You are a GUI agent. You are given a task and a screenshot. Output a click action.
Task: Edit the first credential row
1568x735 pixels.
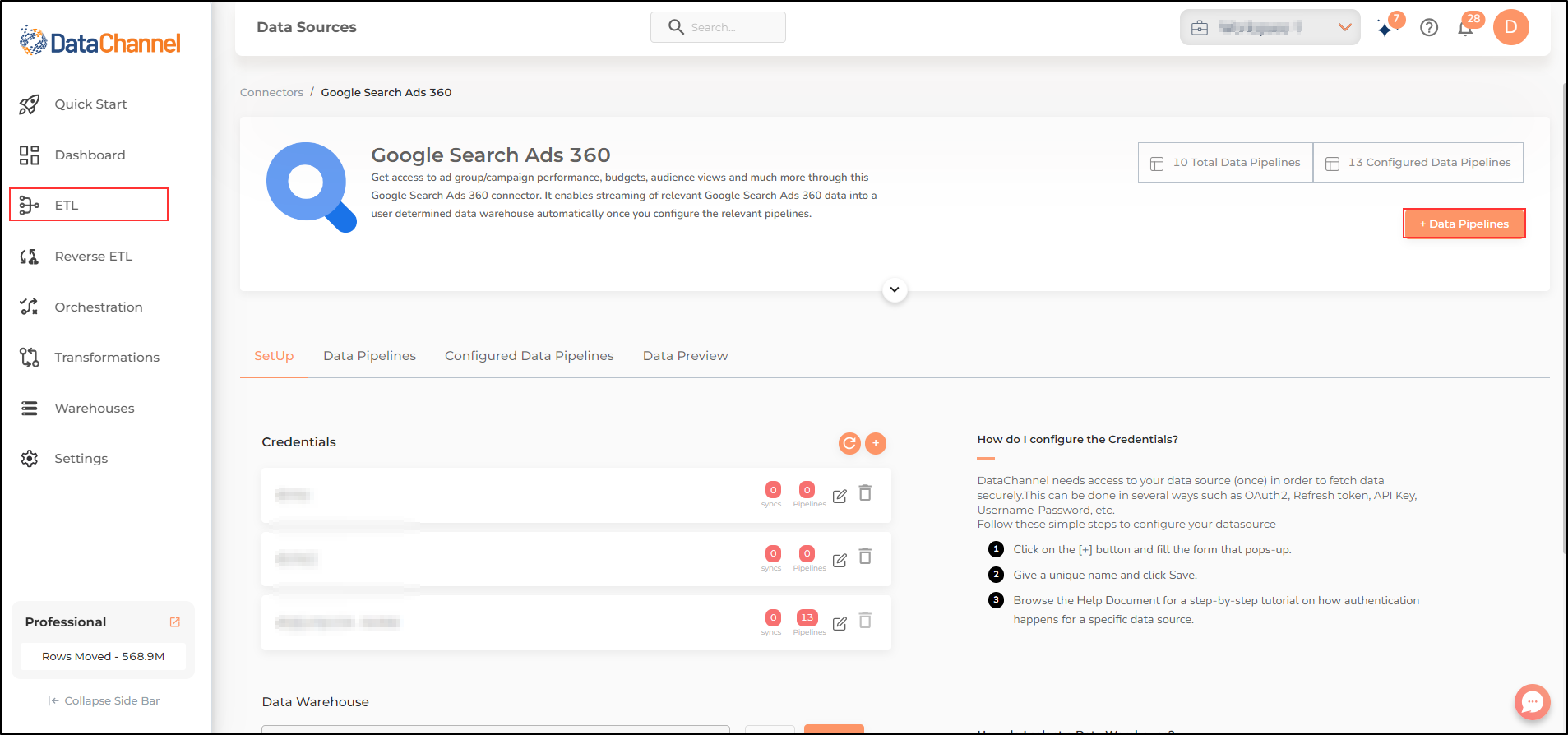click(840, 496)
